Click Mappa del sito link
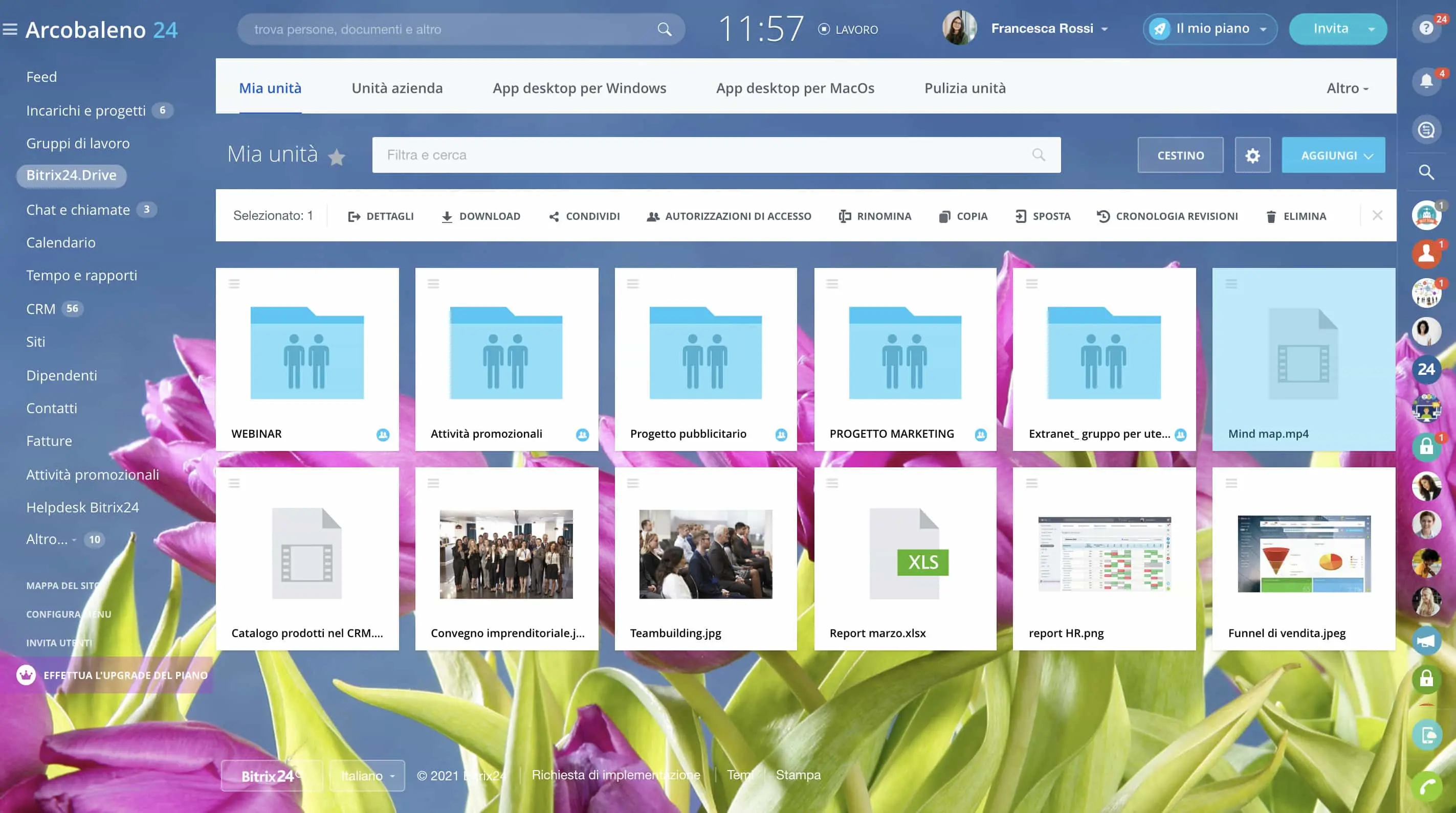 point(63,586)
